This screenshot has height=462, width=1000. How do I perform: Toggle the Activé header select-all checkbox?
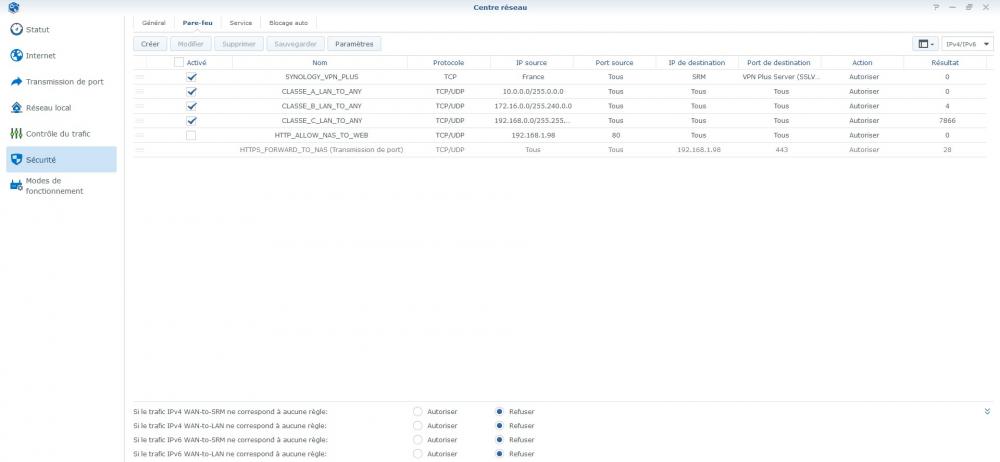point(179,63)
